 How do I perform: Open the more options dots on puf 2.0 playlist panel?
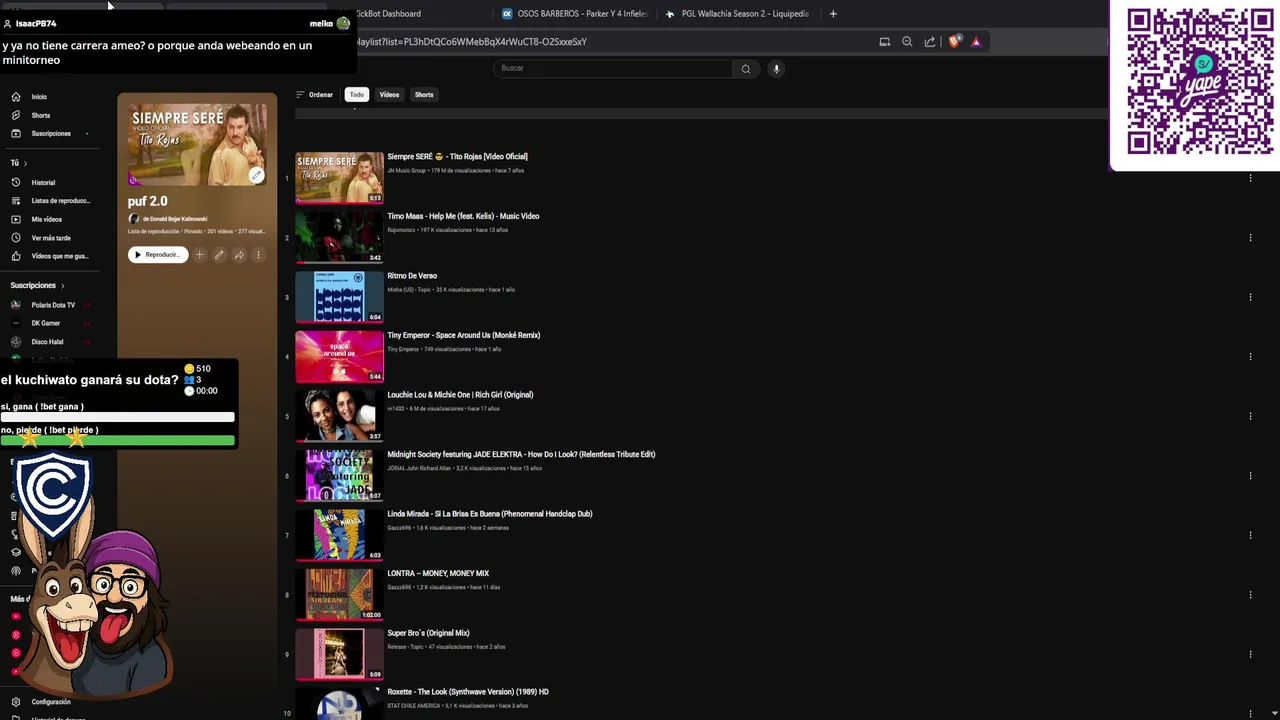pyautogui.click(x=258, y=255)
